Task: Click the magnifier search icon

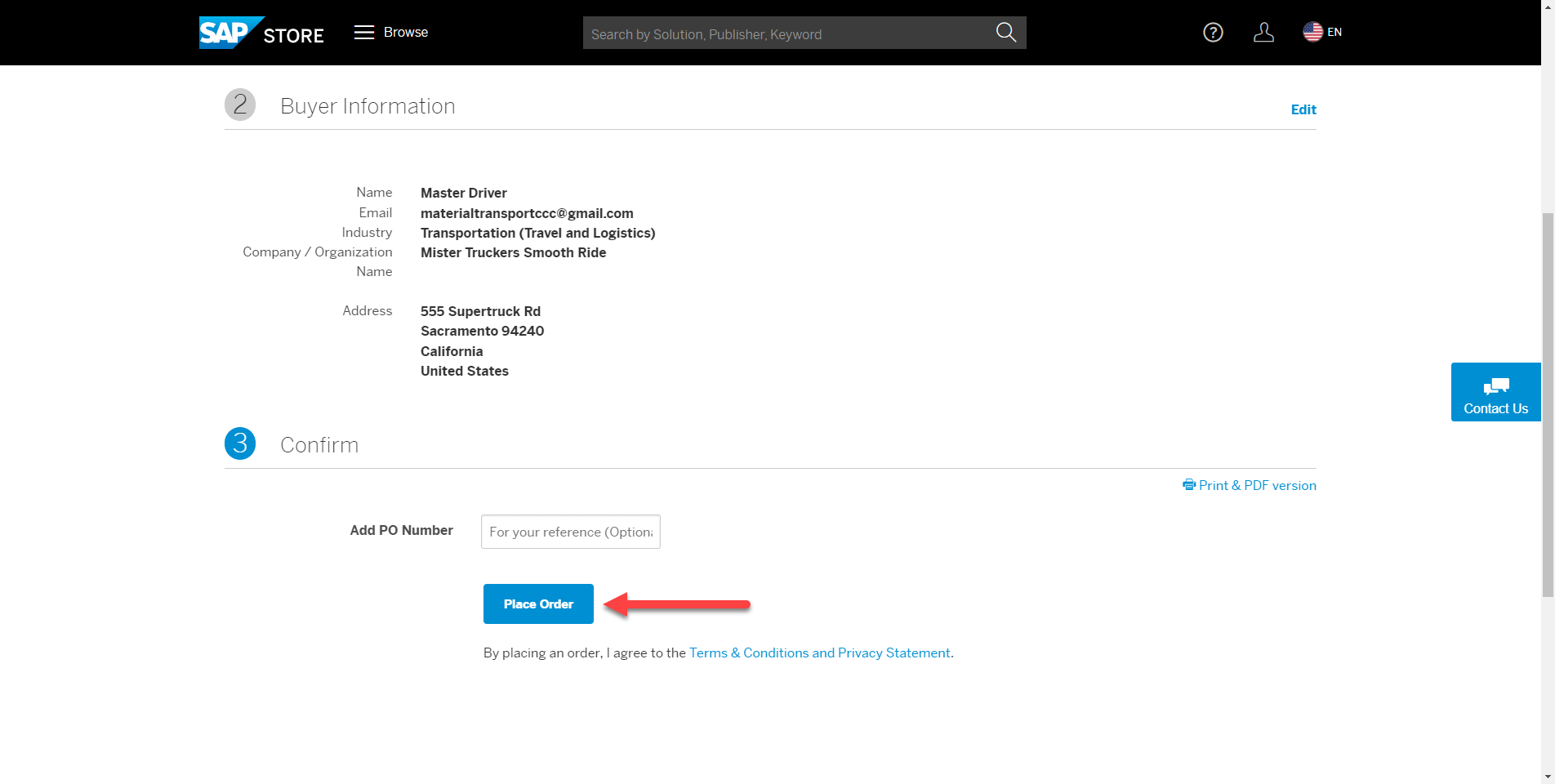Action: [x=1006, y=33]
